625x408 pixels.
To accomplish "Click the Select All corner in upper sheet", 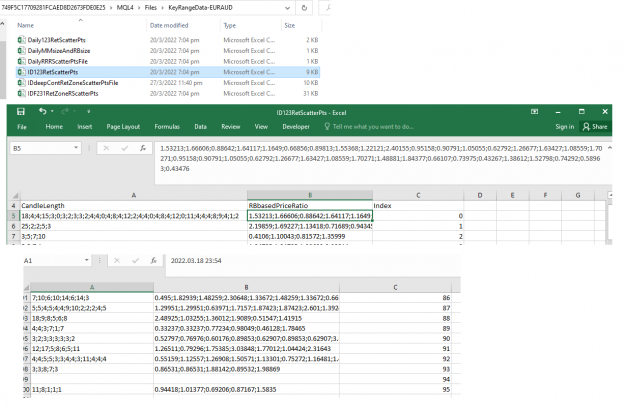I will pos(15,195).
